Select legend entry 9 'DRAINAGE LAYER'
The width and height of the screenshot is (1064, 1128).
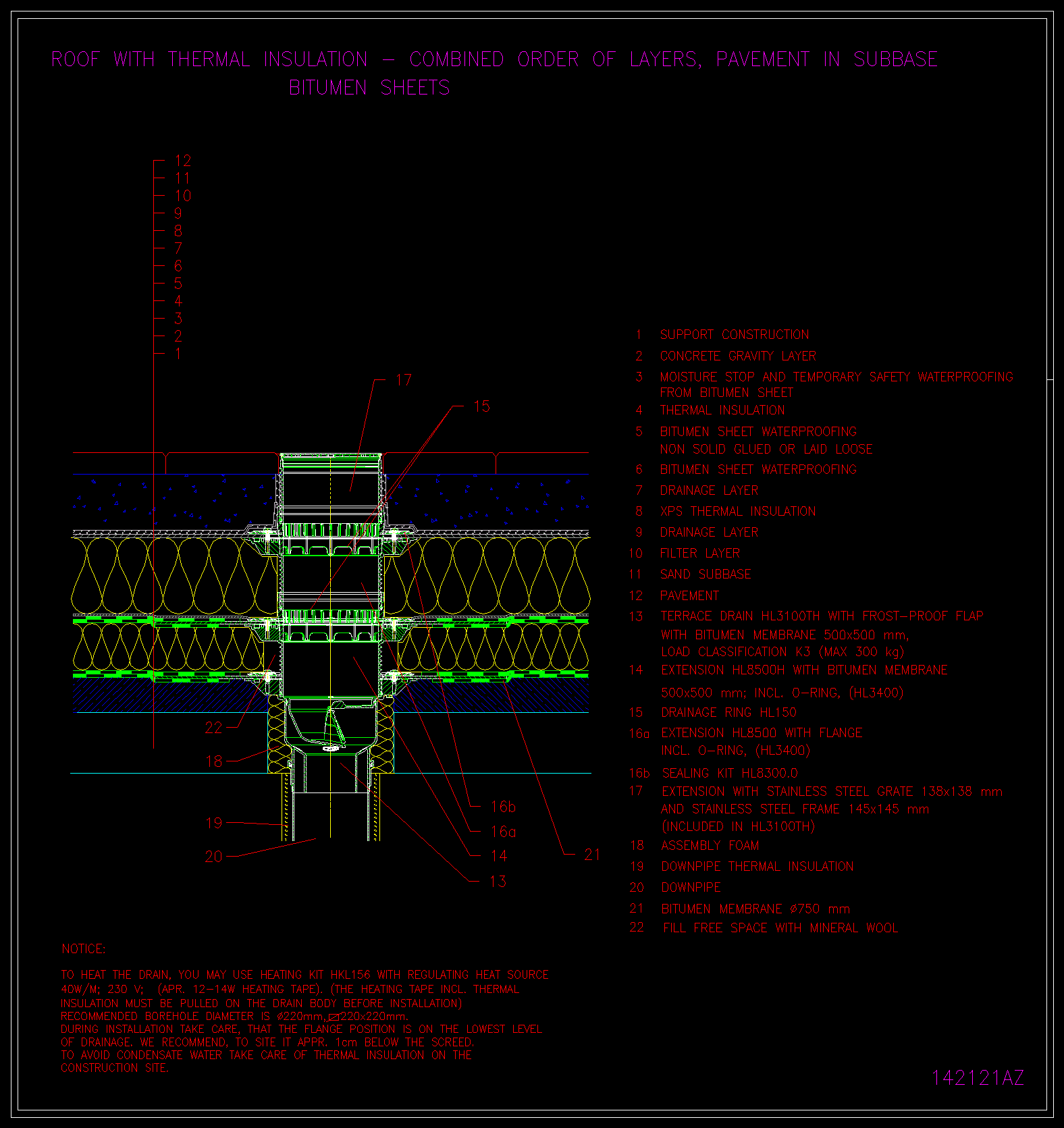tap(709, 532)
